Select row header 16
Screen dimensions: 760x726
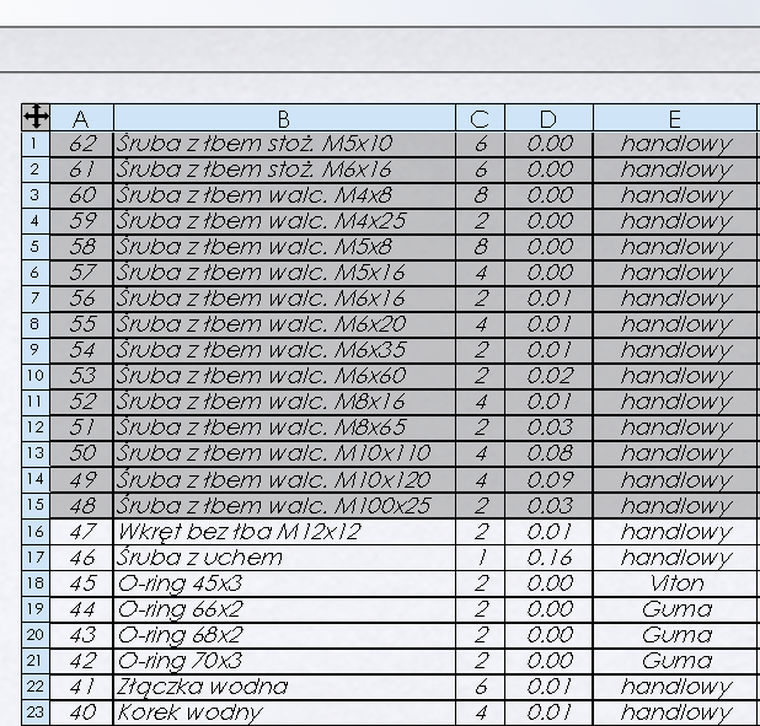[x=35, y=531]
